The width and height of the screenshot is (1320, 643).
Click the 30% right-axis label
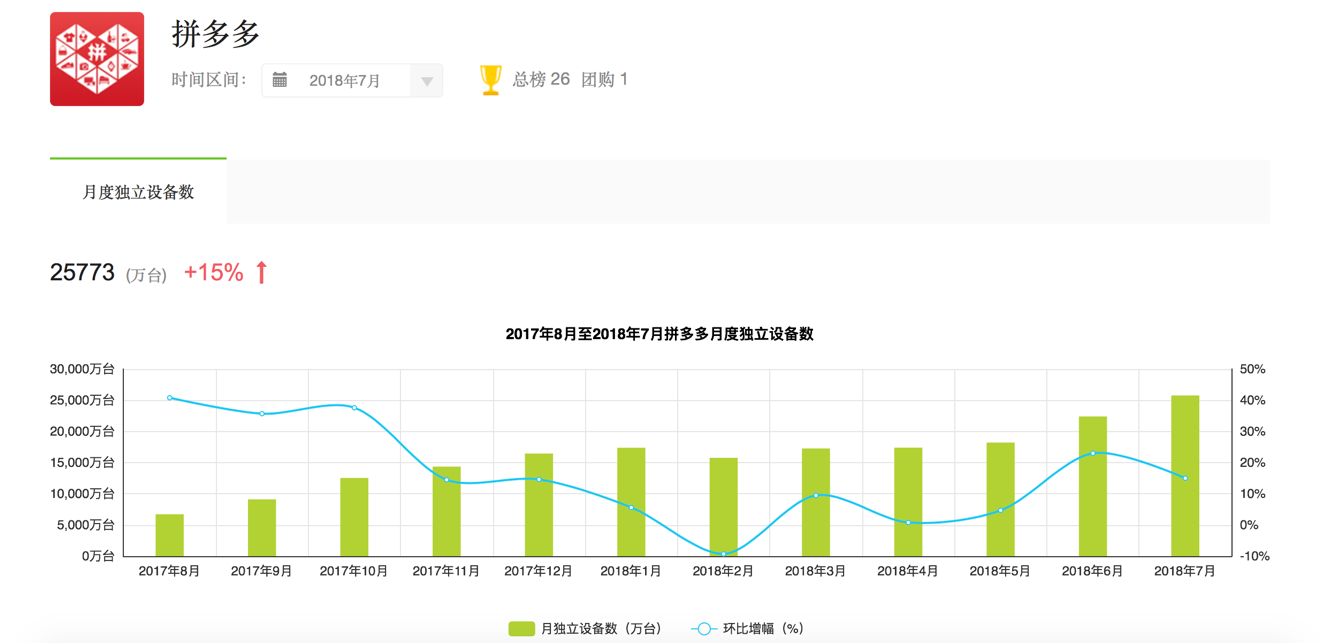tap(1253, 431)
